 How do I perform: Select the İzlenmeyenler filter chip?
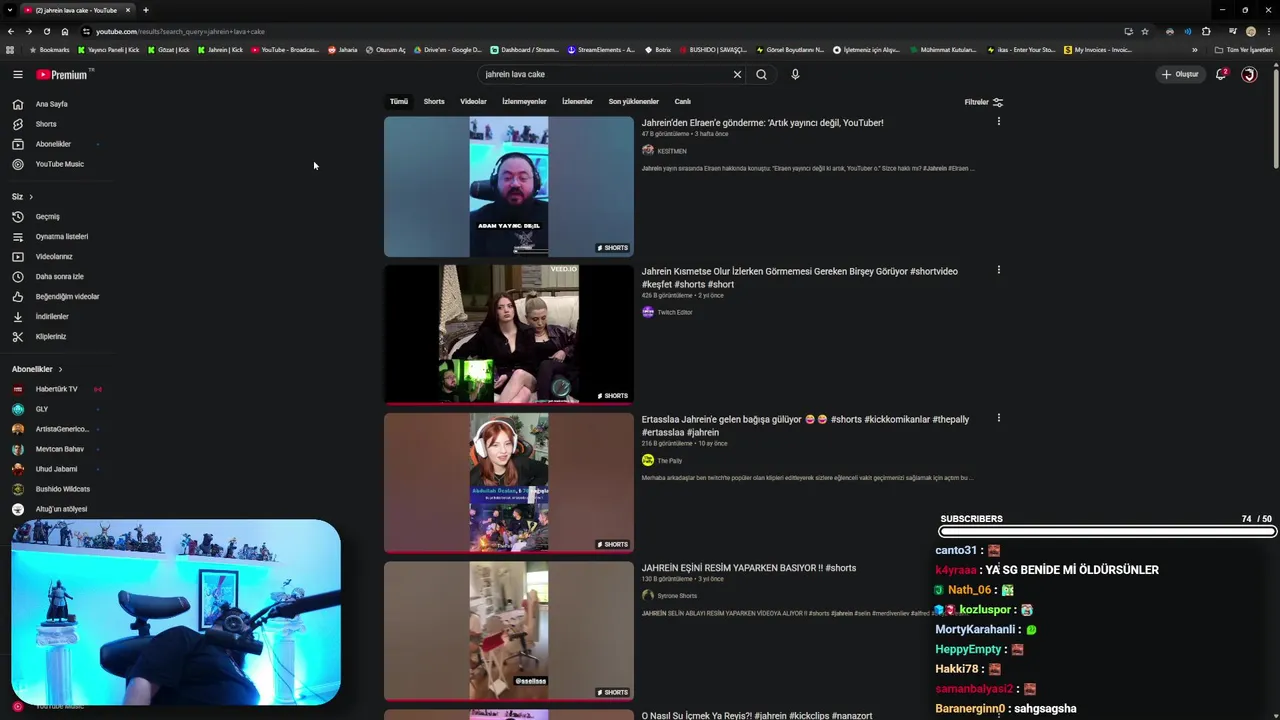click(x=524, y=101)
